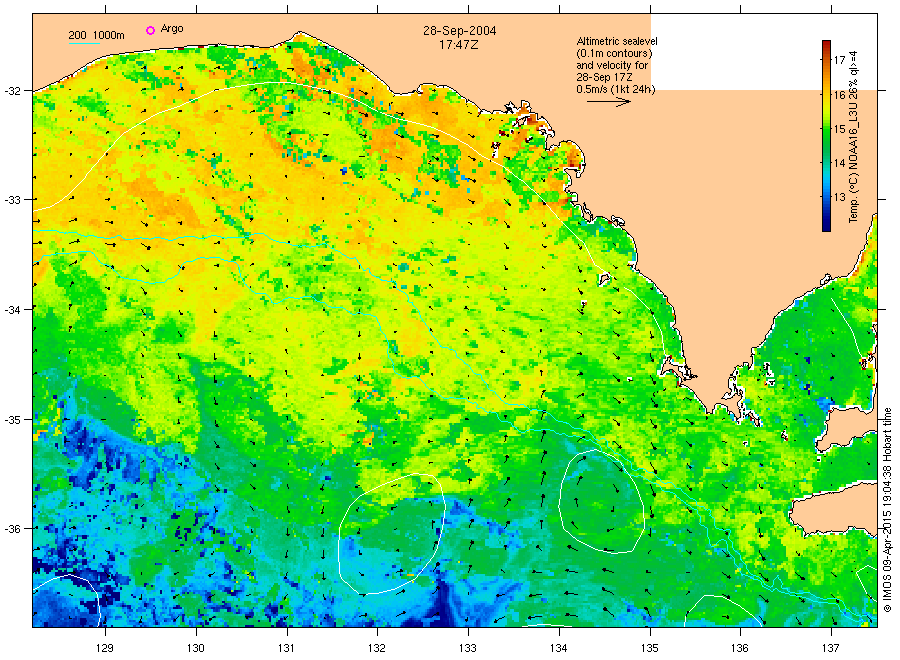Click the IMOS copyright timestamp text
Viewport: 900px width, 660px height.
click(887, 510)
